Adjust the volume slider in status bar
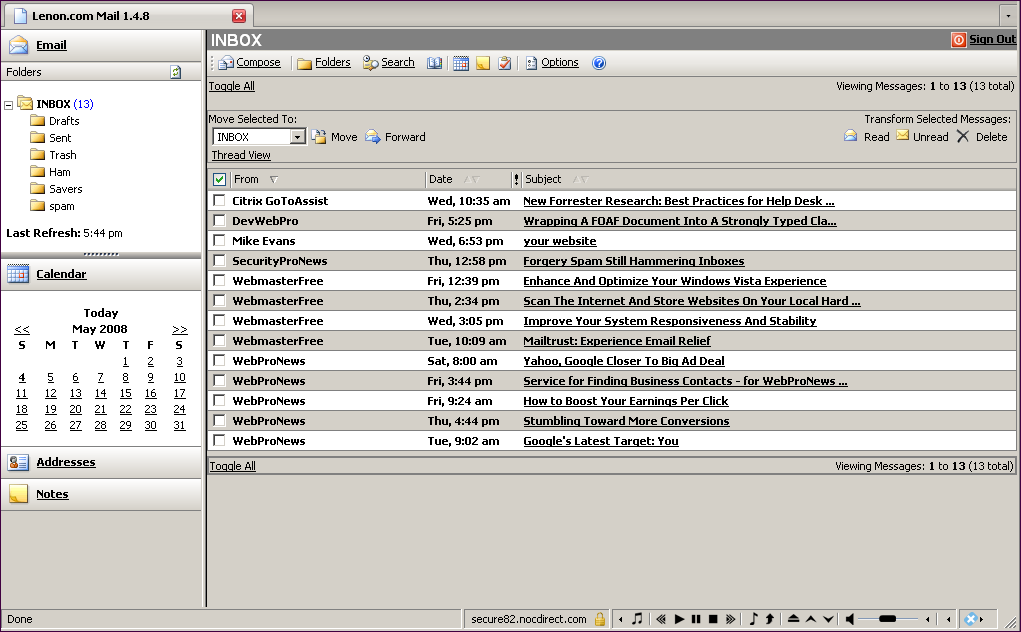This screenshot has height=632, width=1021. (887, 619)
